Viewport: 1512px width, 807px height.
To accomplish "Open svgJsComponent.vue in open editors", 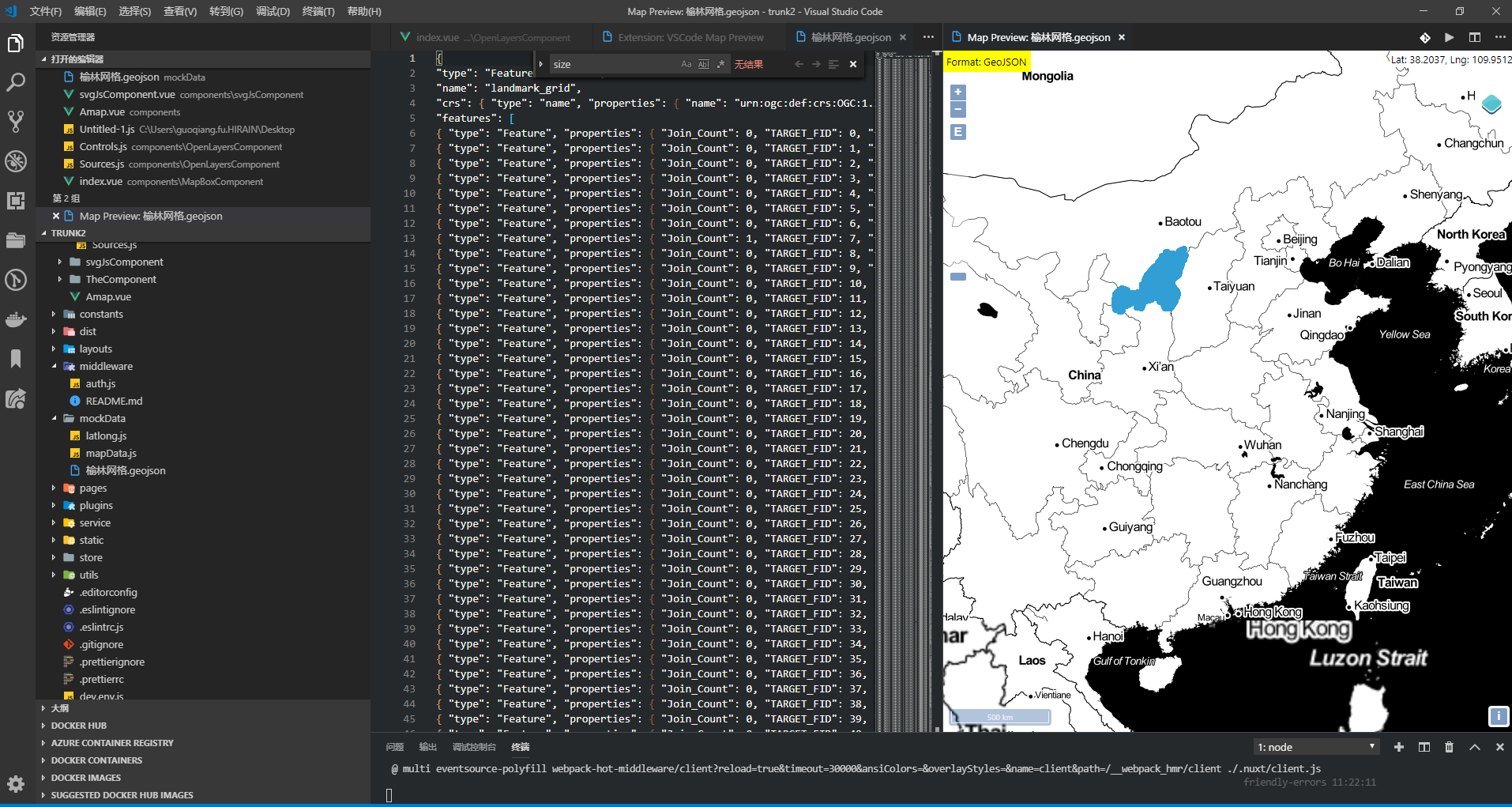I will 203,94.
